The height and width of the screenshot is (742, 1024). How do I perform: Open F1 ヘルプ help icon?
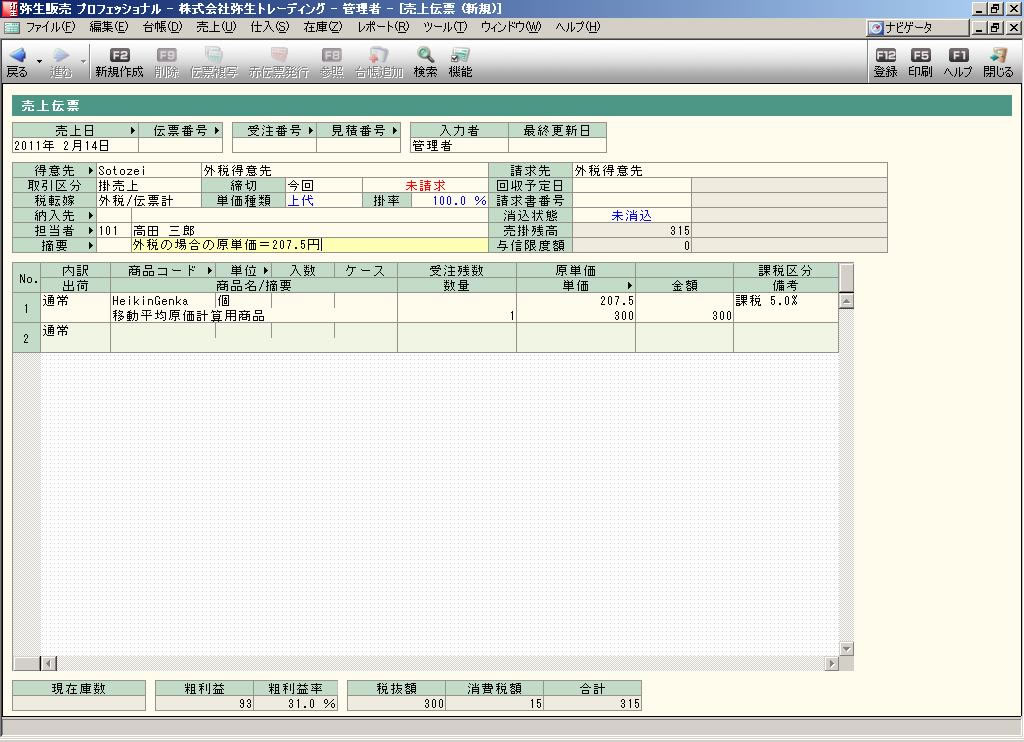(x=958, y=56)
